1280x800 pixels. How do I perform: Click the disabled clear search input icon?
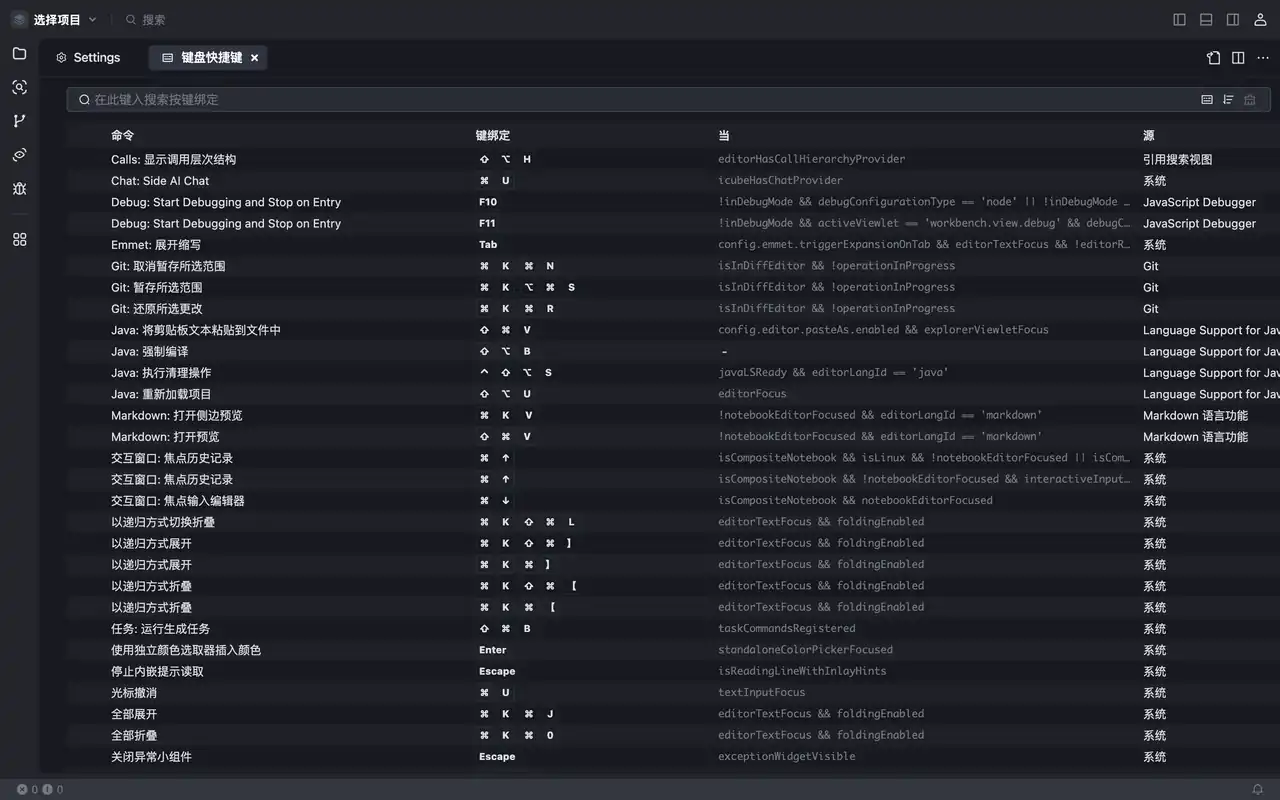pyautogui.click(x=1249, y=100)
